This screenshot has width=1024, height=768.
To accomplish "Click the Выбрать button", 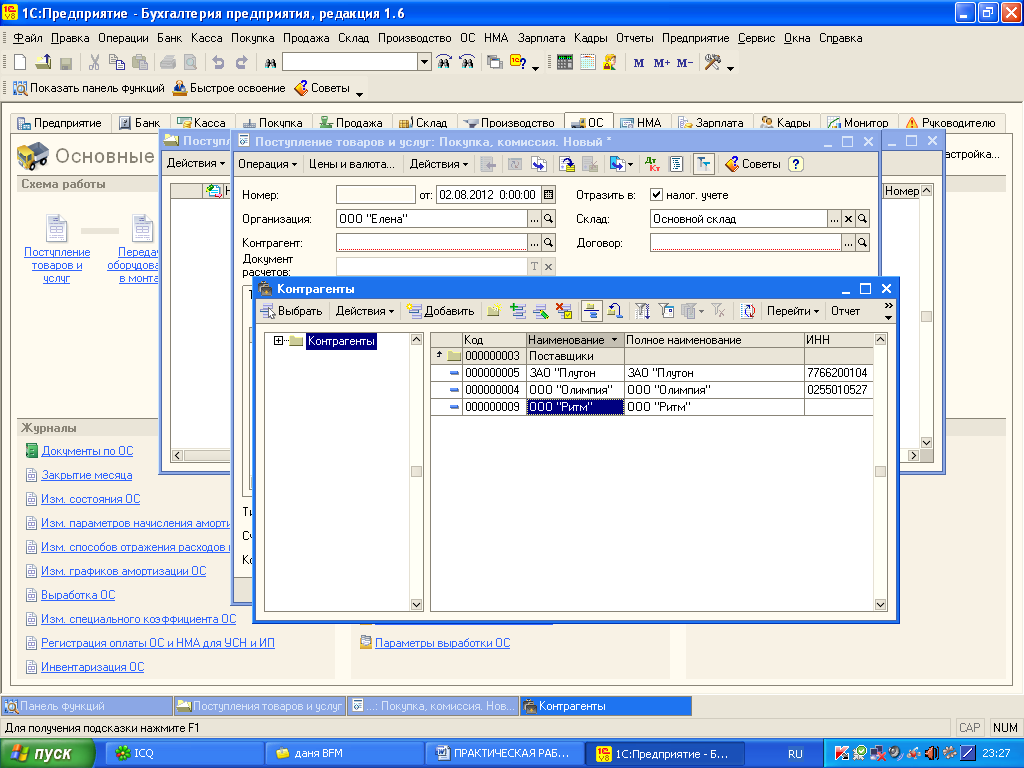I will click(x=292, y=311).
